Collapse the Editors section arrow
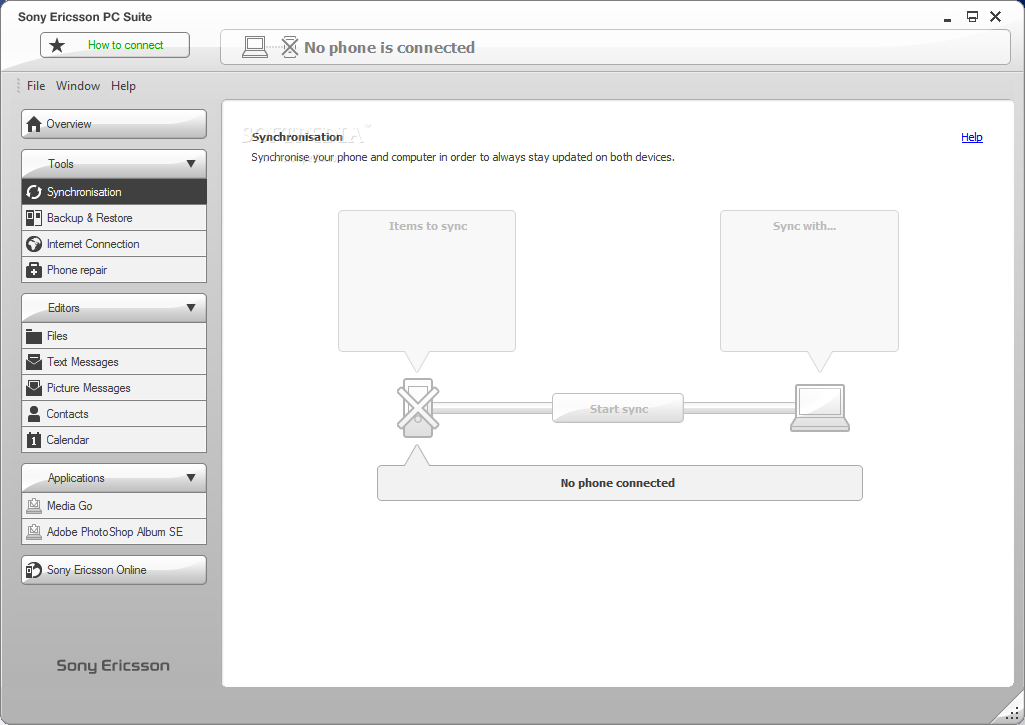 [x=191, y=308]
